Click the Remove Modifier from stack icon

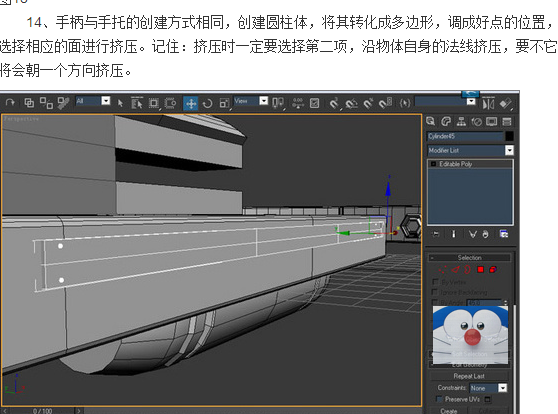[x=485, y=234]
